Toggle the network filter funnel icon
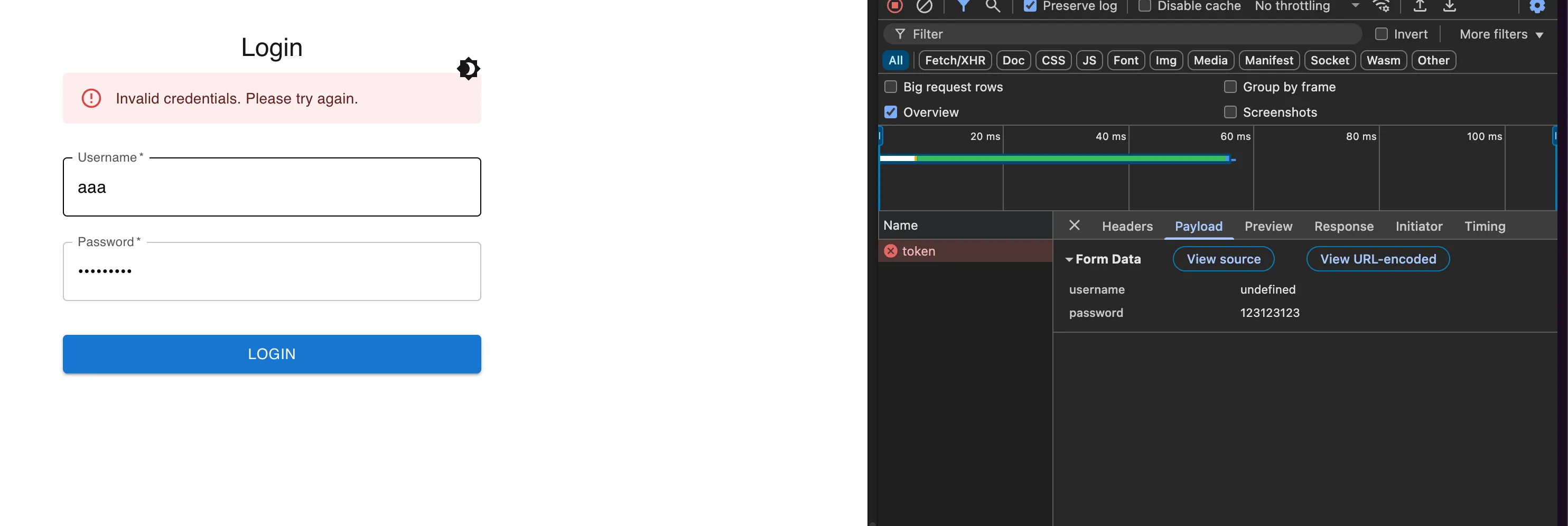Viewport: 1568px width, 526px height. (963, 6)
